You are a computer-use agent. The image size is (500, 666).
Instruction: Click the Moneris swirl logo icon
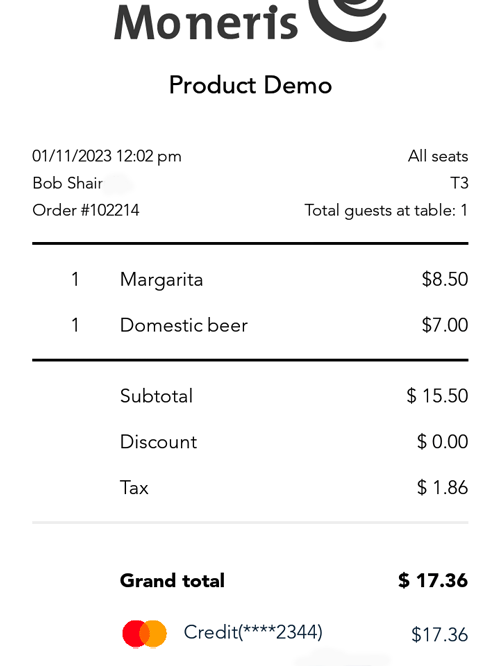click(347, 20)
